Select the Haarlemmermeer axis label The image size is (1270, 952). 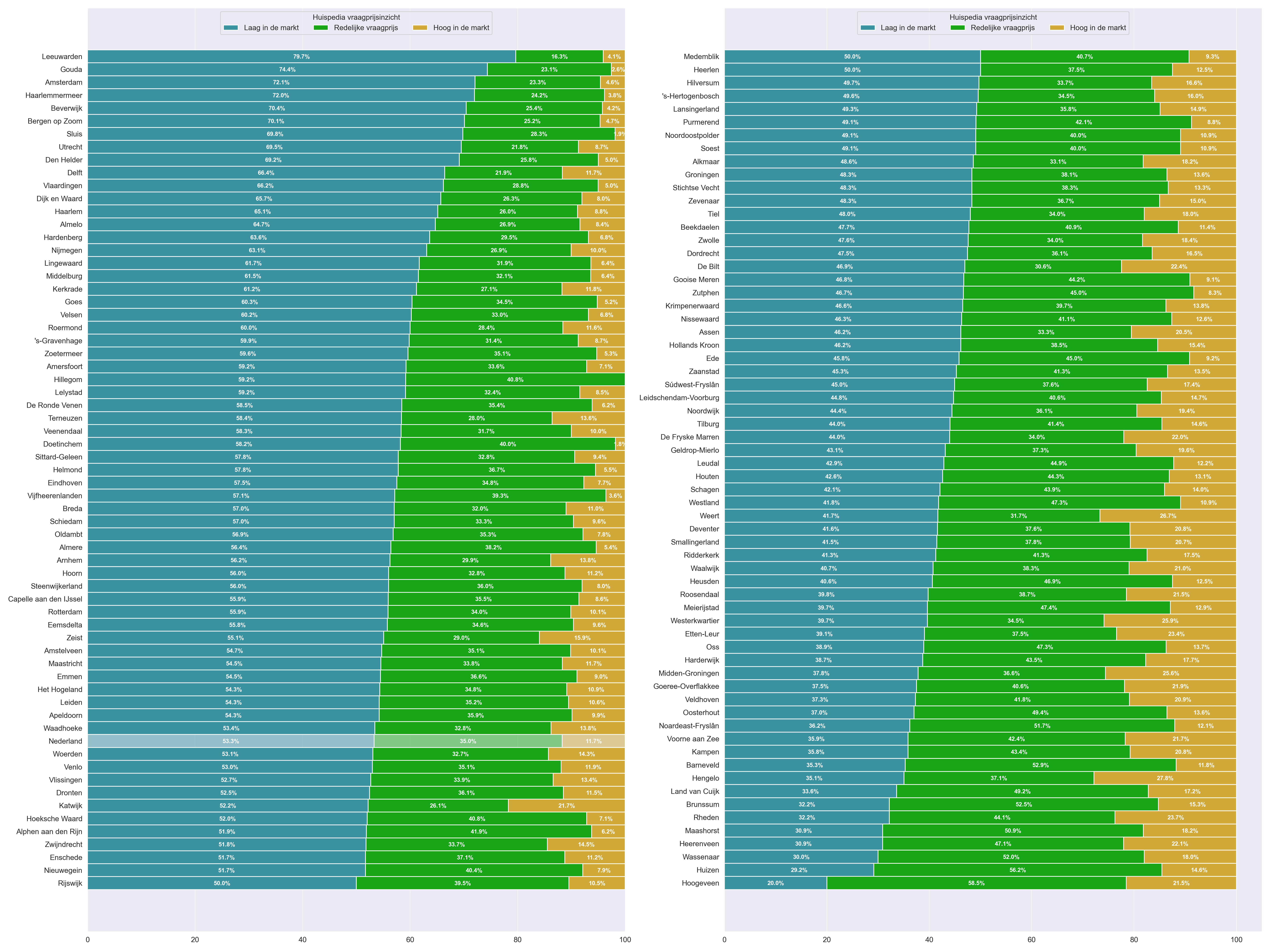(x=54, y=95)
